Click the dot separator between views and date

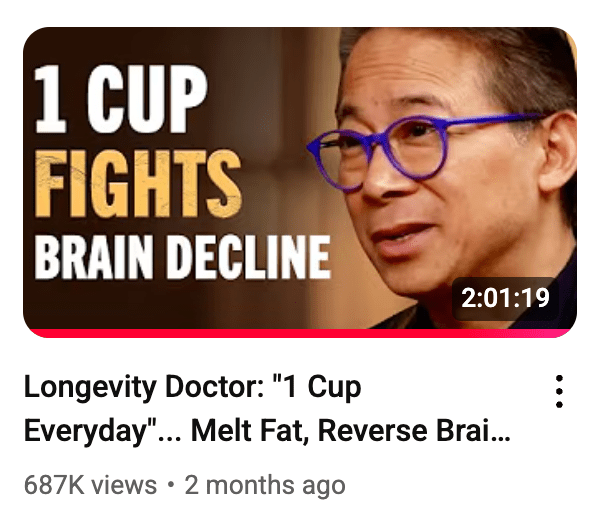171,485
